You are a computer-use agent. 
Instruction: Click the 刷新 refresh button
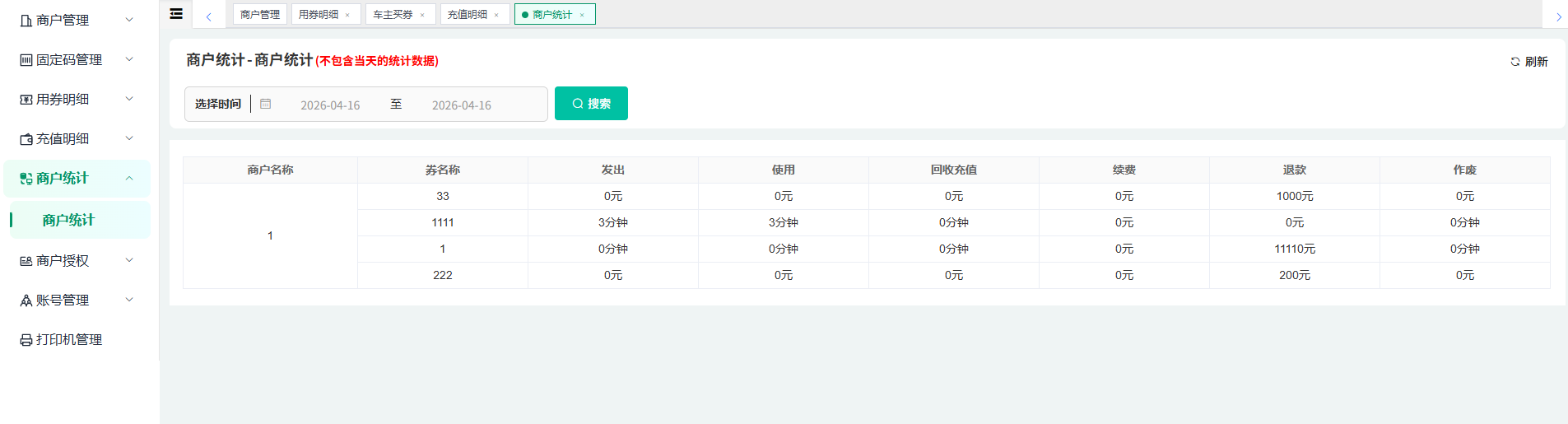[x=1529, y=62]
